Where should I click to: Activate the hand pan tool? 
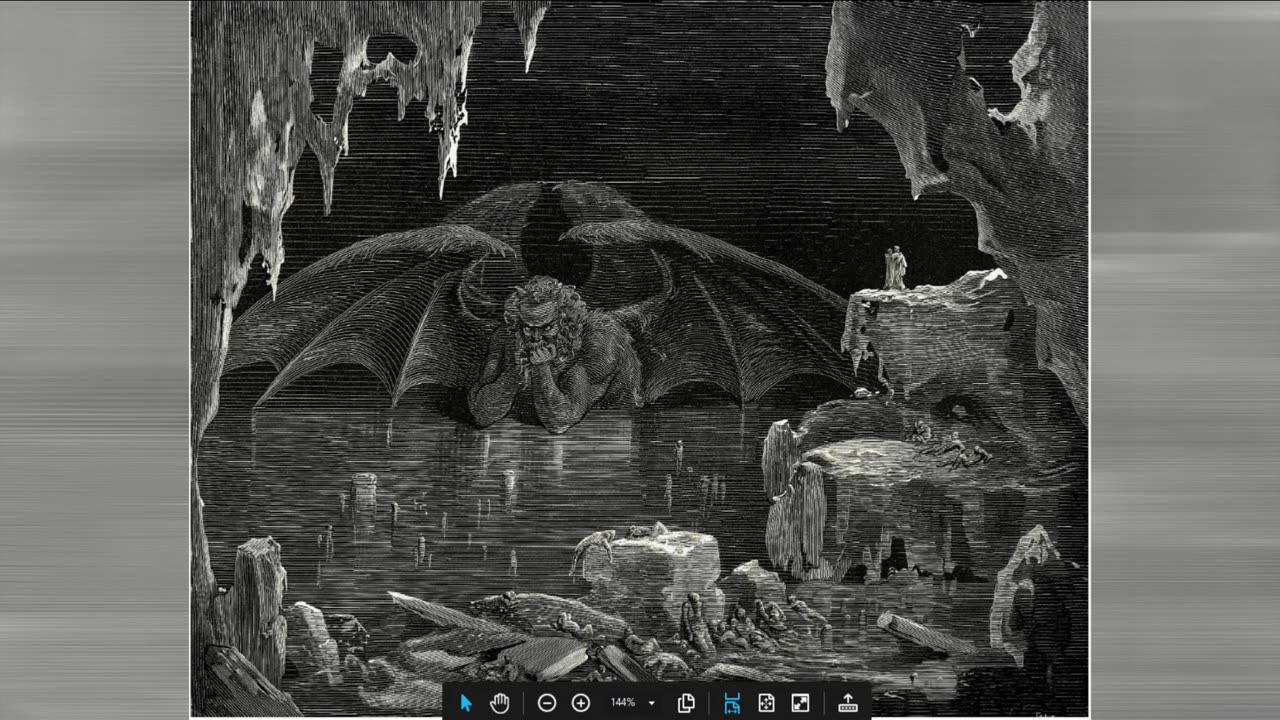click(x=500, y=703)
